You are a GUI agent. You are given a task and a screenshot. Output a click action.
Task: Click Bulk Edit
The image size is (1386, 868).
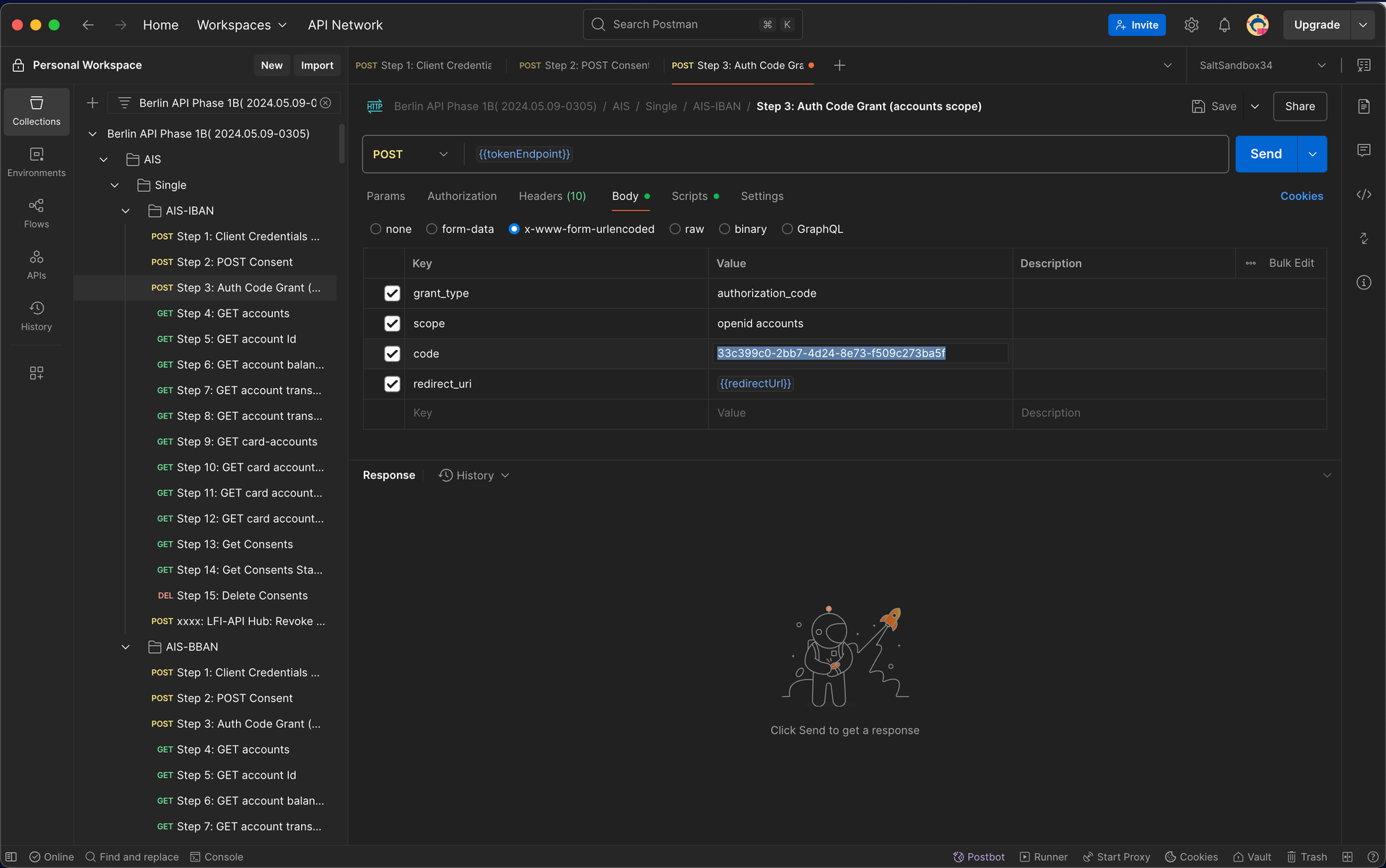pos(1291,263)
